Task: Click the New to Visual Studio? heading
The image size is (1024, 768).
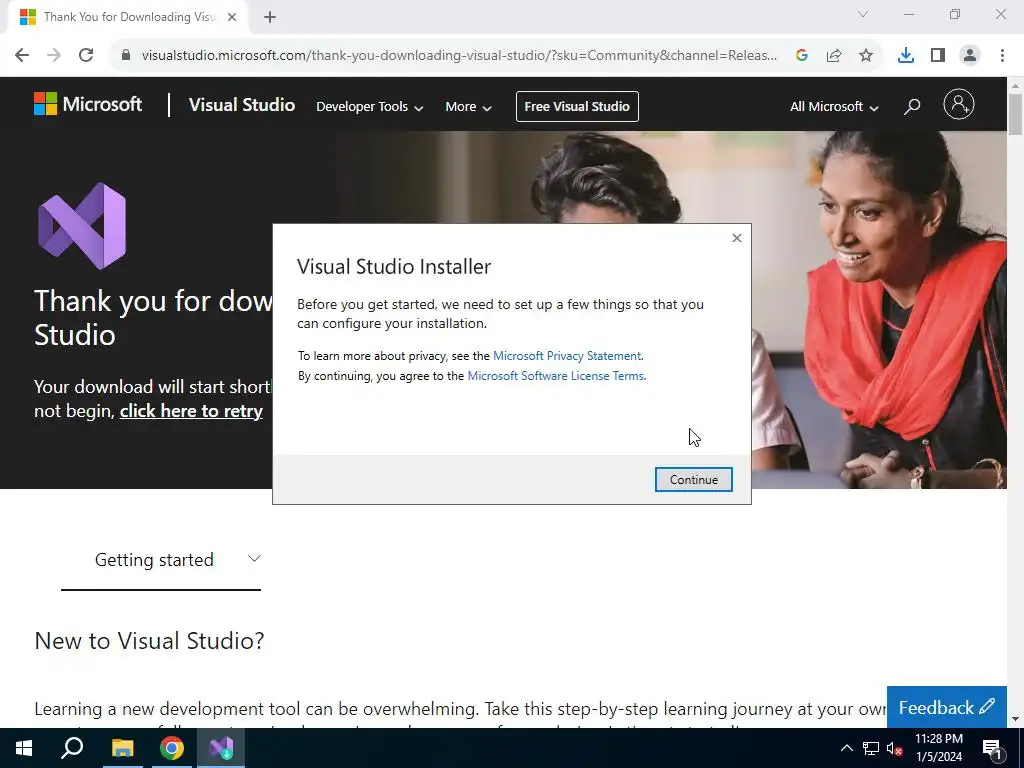Action: (150, 641)
